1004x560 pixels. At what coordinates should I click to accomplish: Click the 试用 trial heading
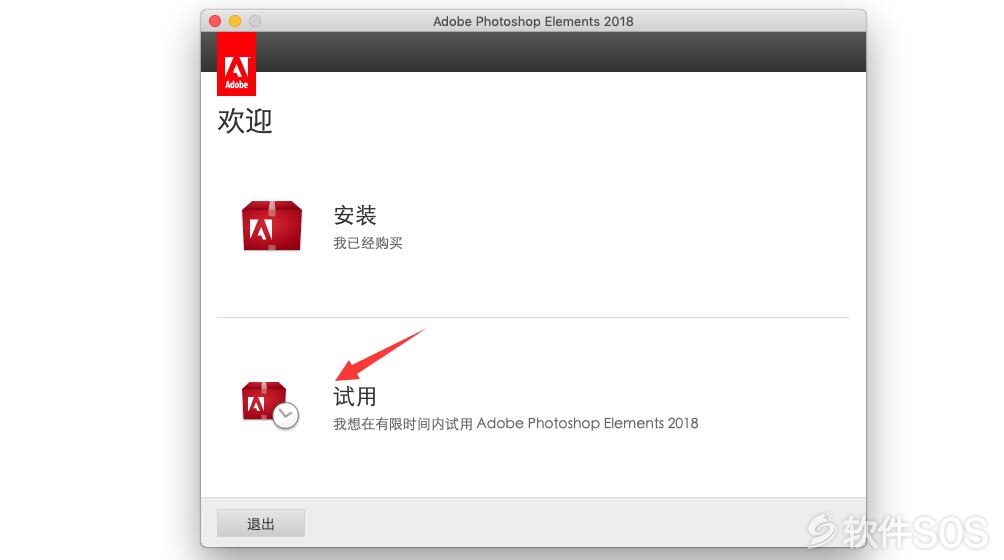tap(355, 396)
